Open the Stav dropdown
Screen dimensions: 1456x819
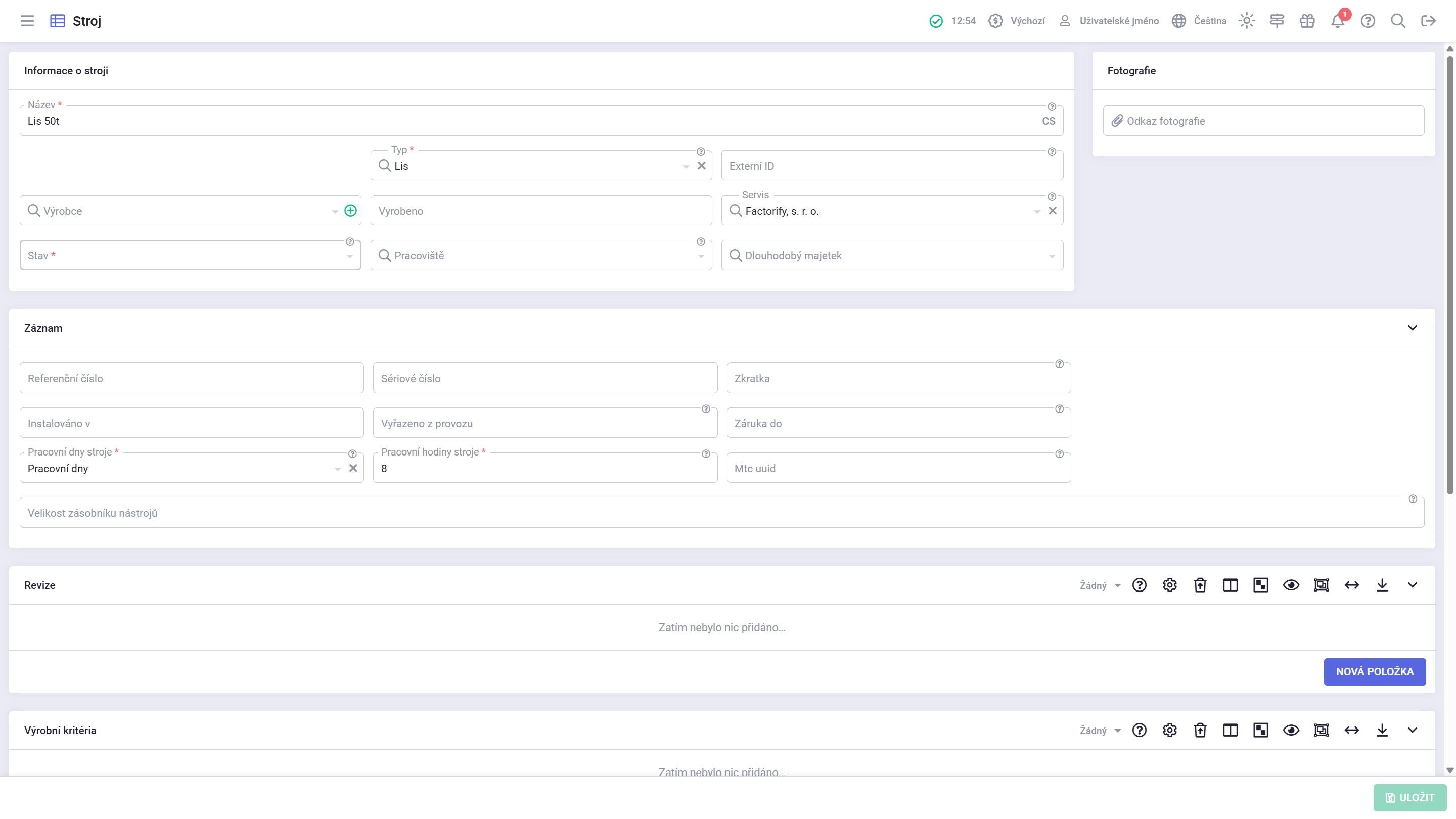(191, 255)
